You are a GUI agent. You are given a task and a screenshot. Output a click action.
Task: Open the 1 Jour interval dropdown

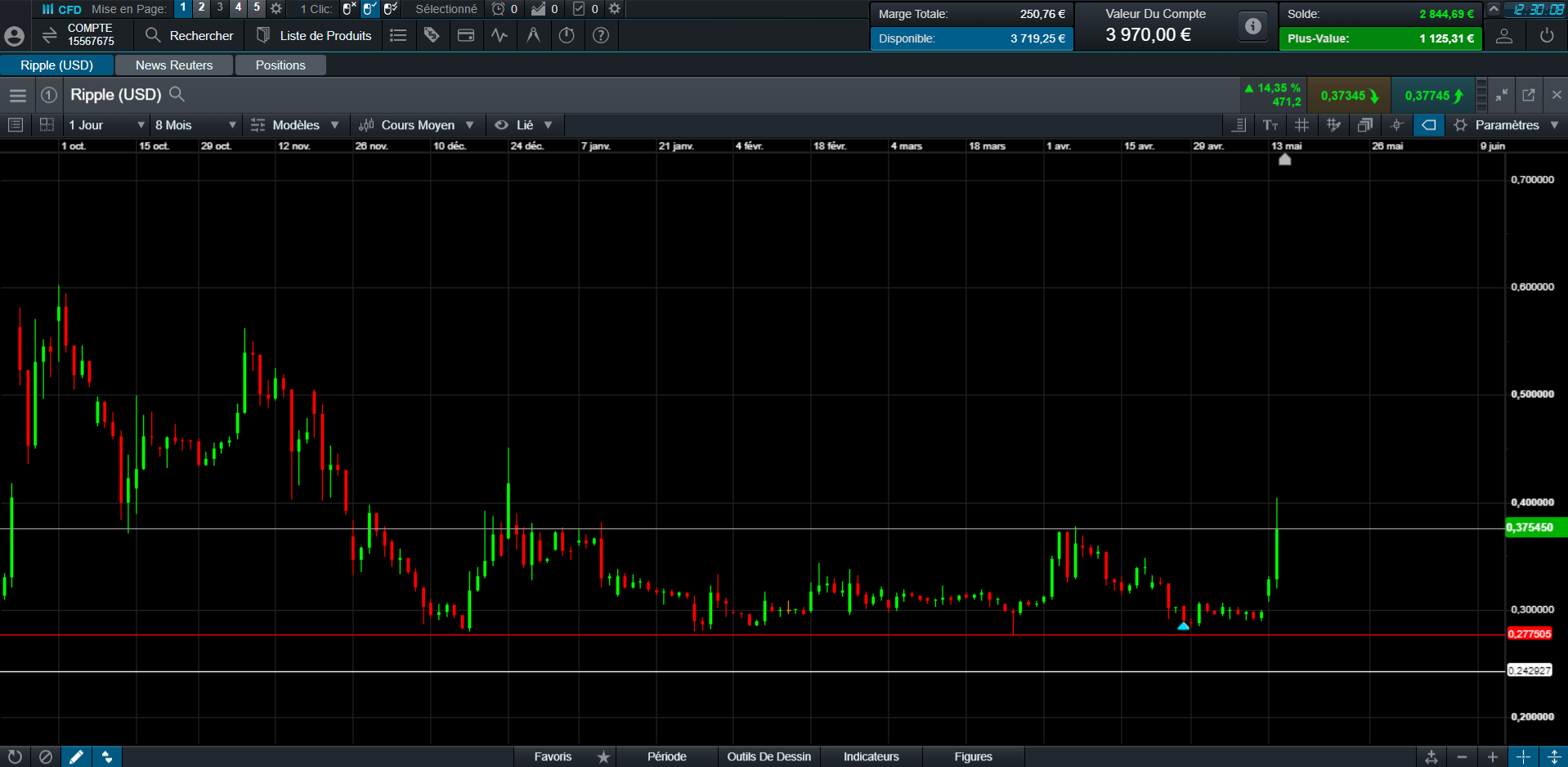106,125
